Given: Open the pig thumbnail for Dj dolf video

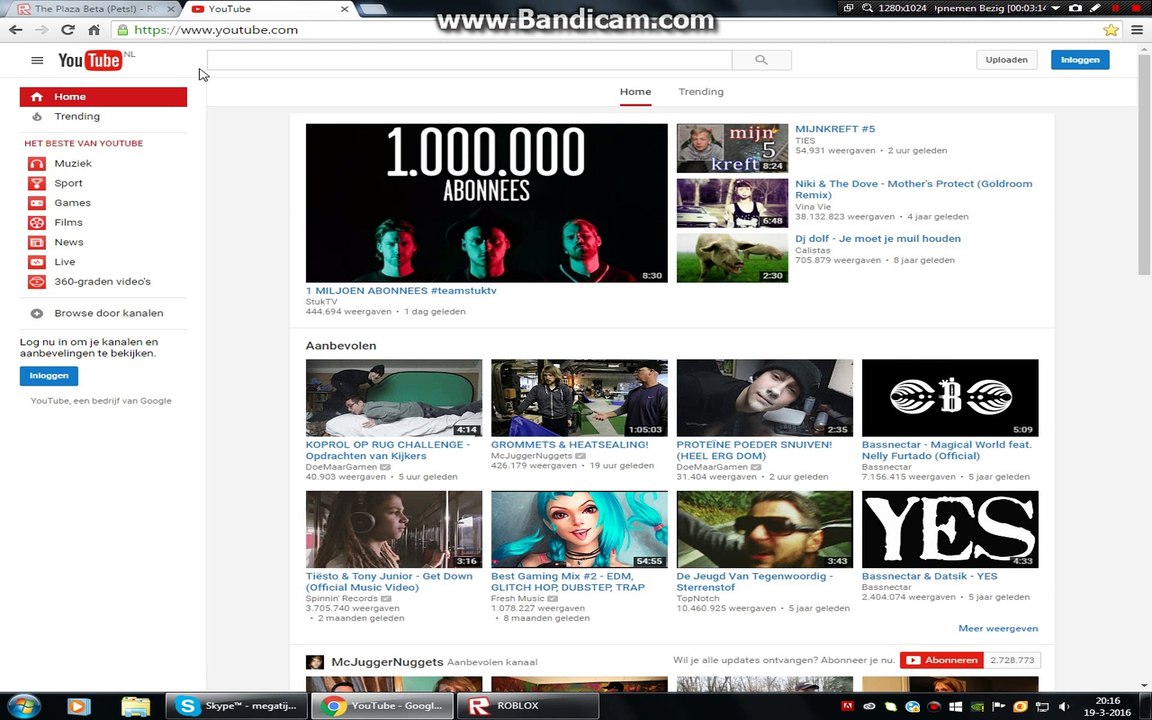Looking at the screenshot, I should (732, 258).
